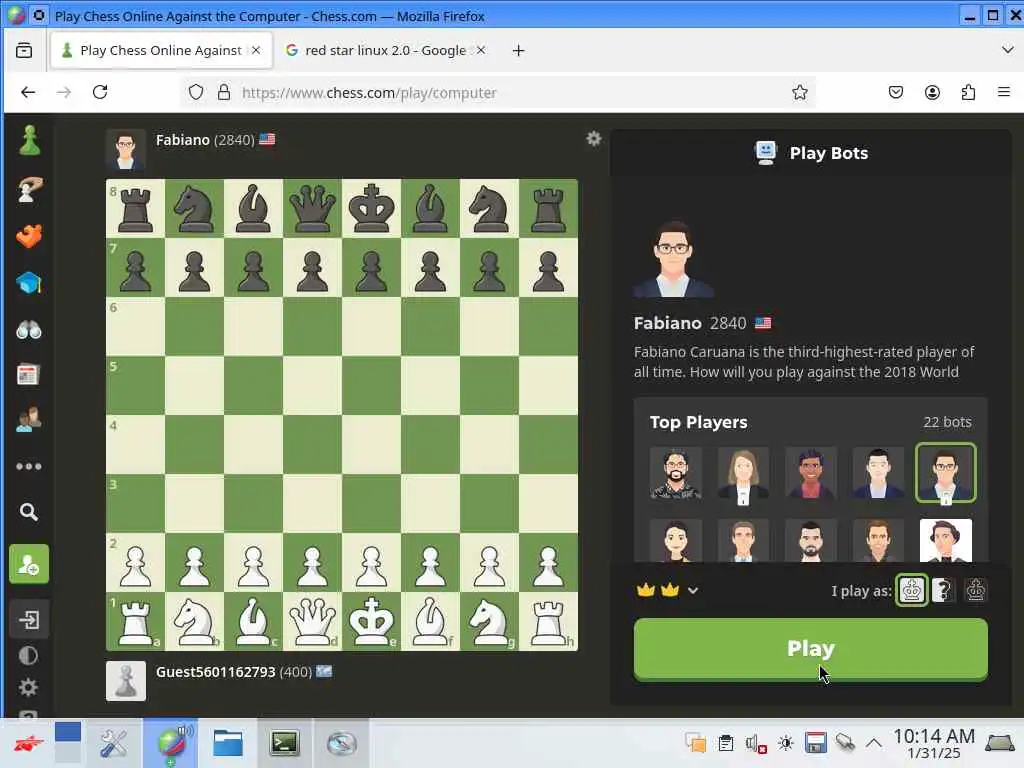This screenshot has height=768, width=1024.
Task: Open Firefox hamburger application menu
Action: [x=1004, y=92]
